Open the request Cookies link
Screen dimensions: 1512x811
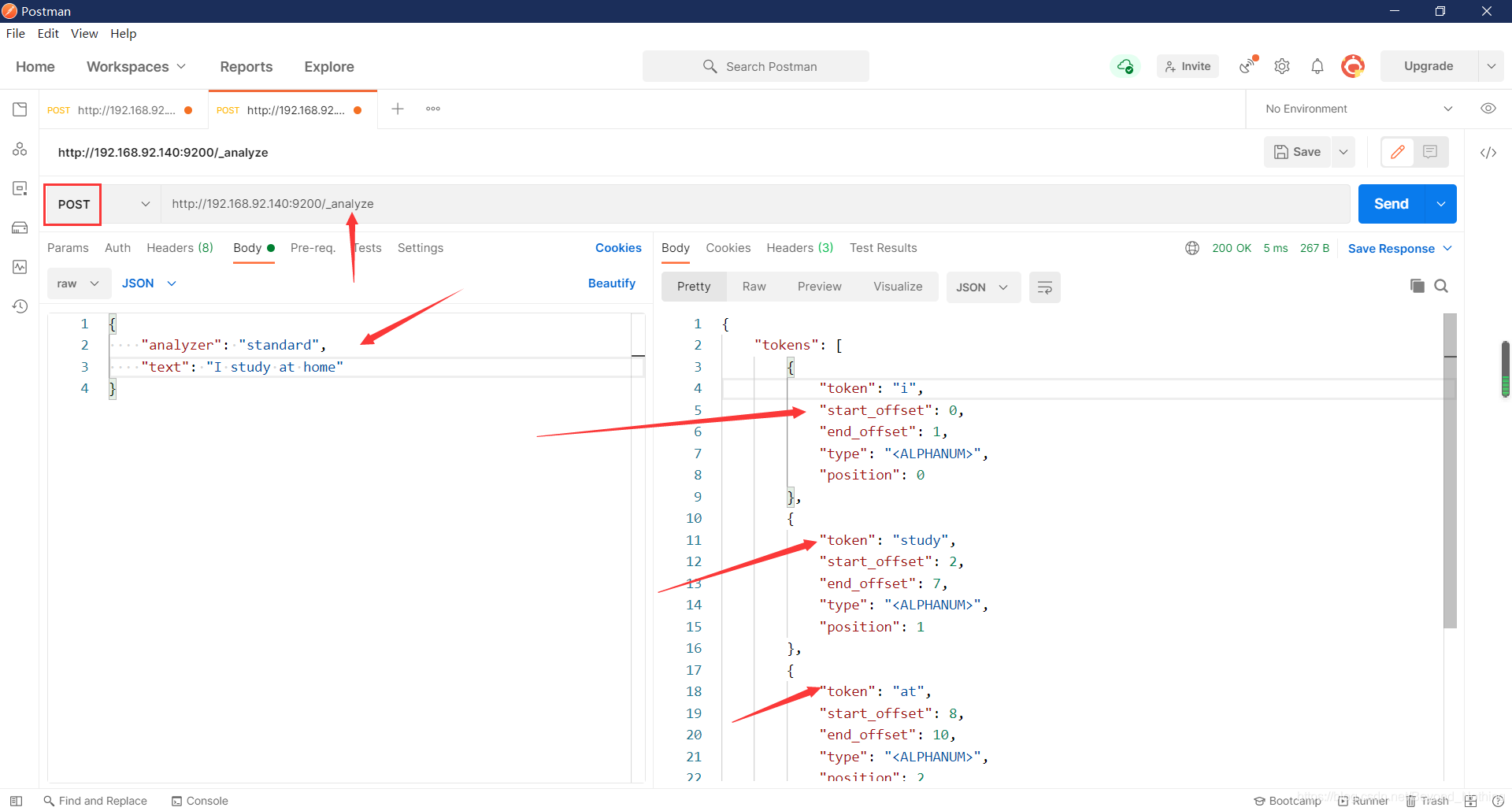pyautogui.click(x=618, y=248)
